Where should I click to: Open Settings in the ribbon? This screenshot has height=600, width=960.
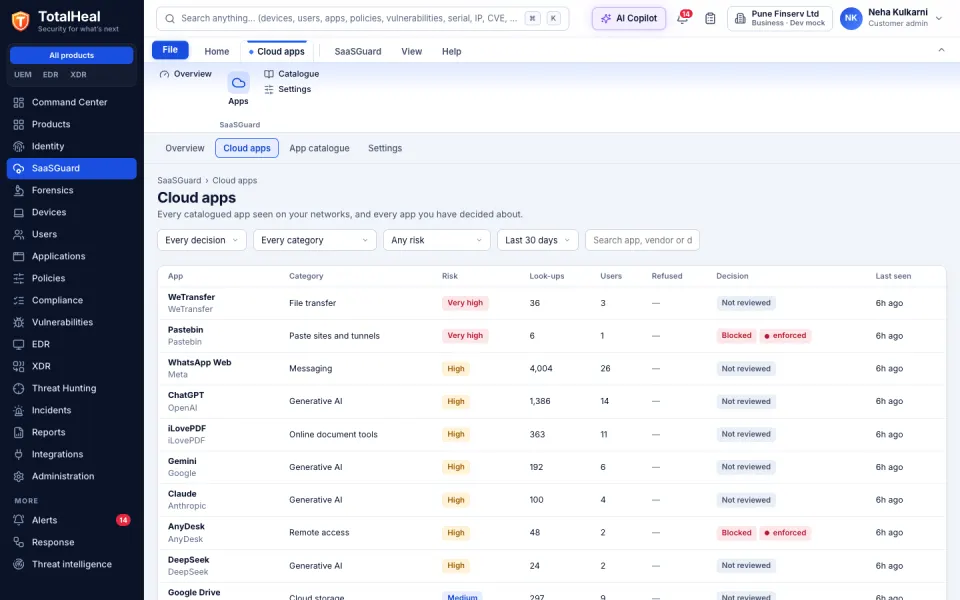[x=288, y=89]
